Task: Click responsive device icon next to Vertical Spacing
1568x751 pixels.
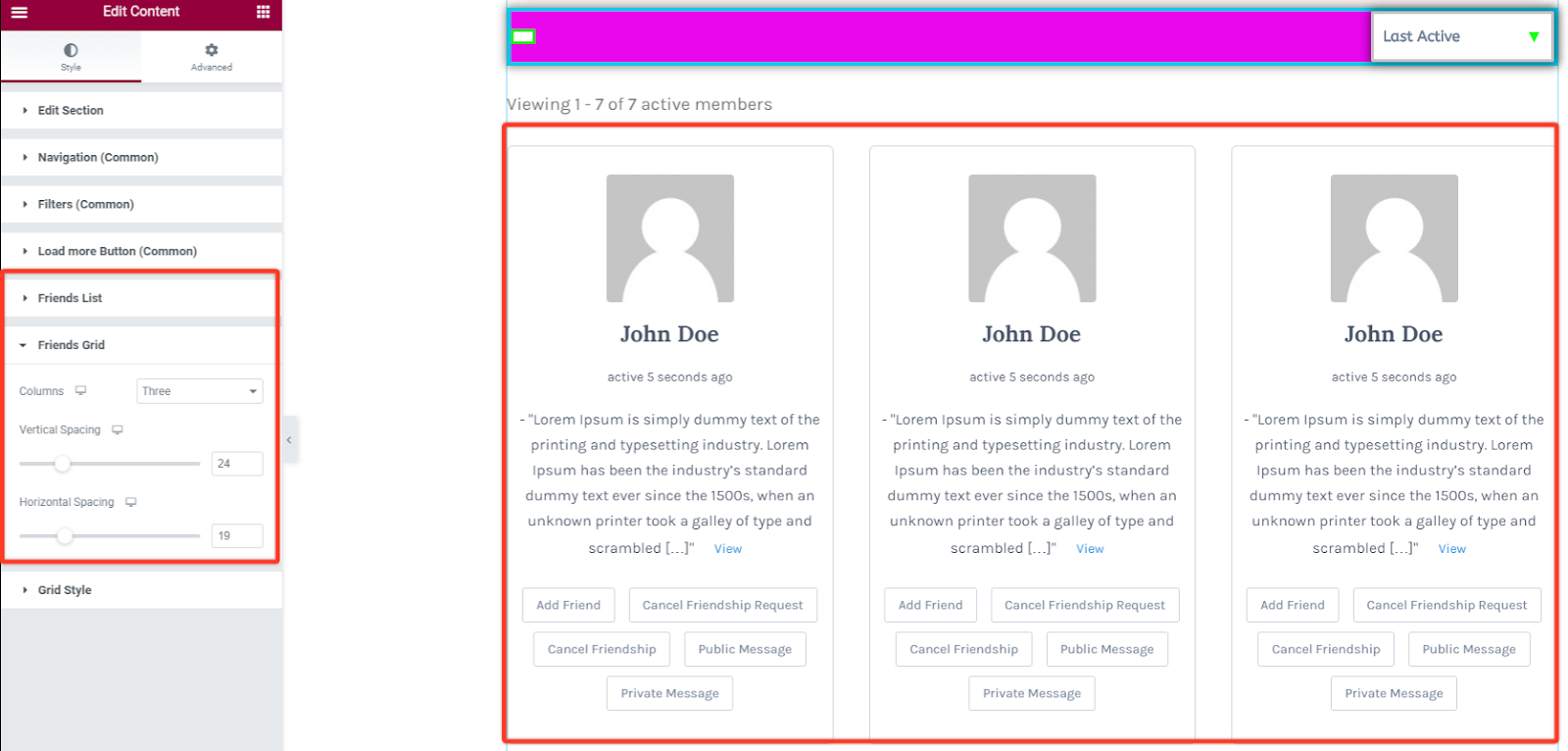Action: click(x=118, y=429)
